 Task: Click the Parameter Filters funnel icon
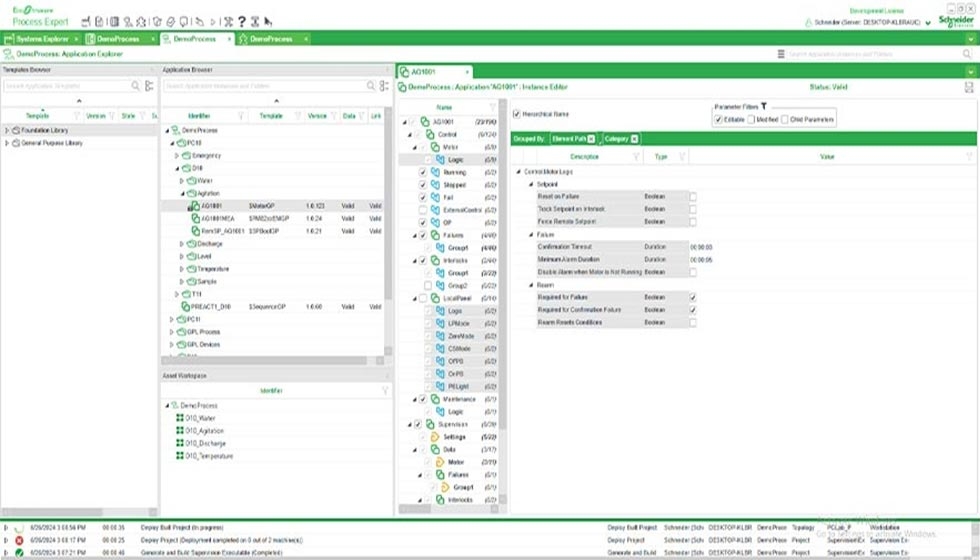coord(764,106)
